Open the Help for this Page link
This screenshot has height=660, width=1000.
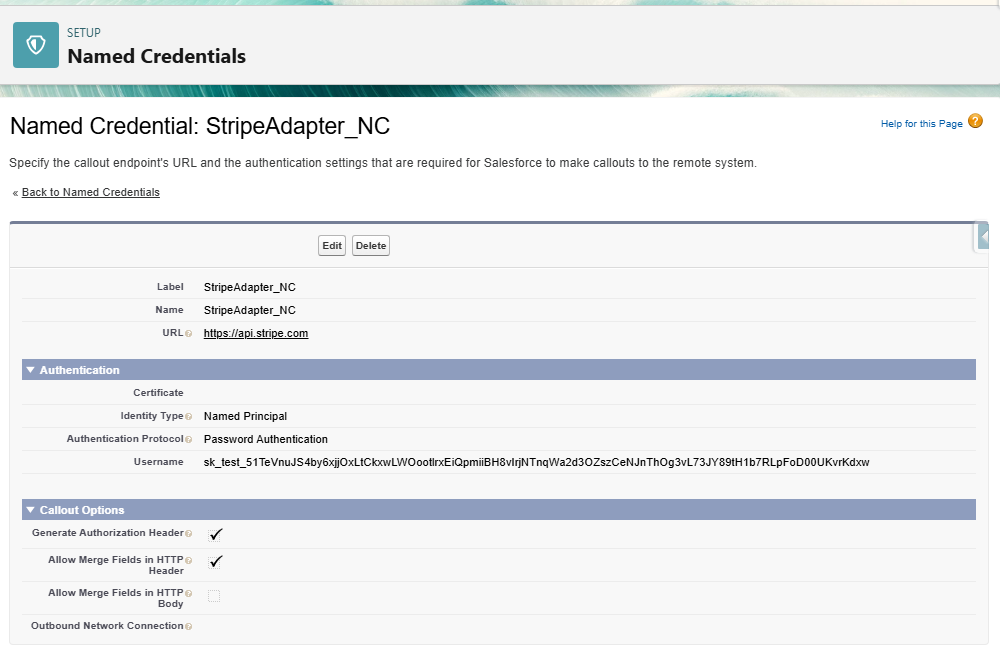922,124
